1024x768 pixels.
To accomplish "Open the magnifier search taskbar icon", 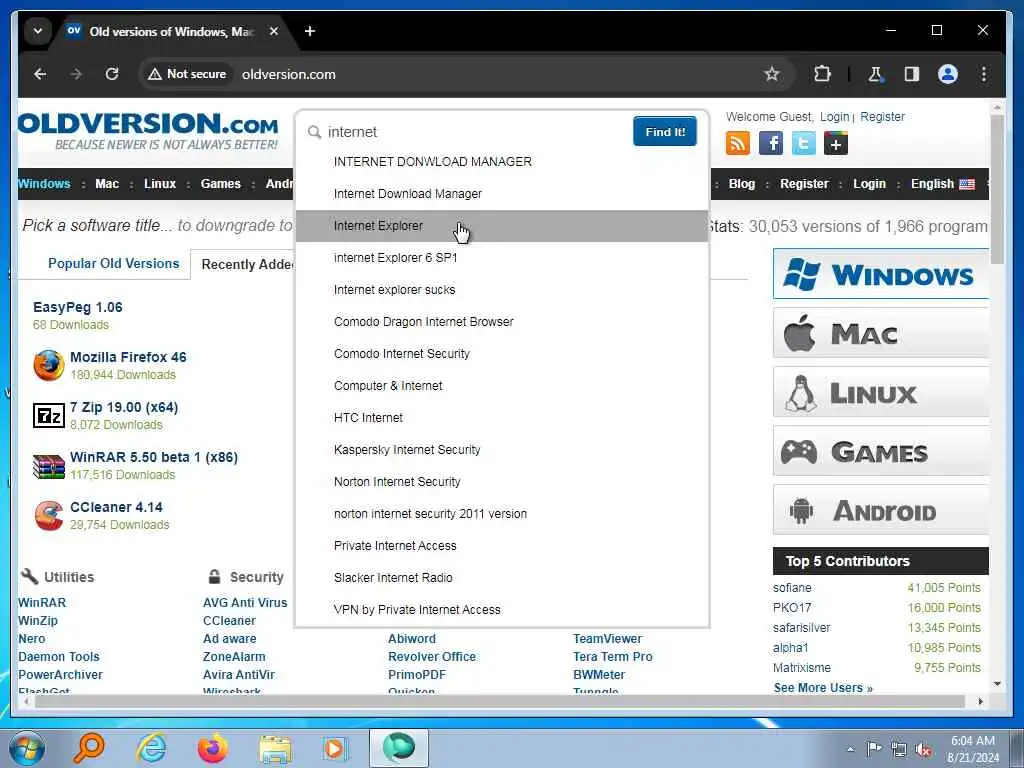I will [x=88, y=748].
